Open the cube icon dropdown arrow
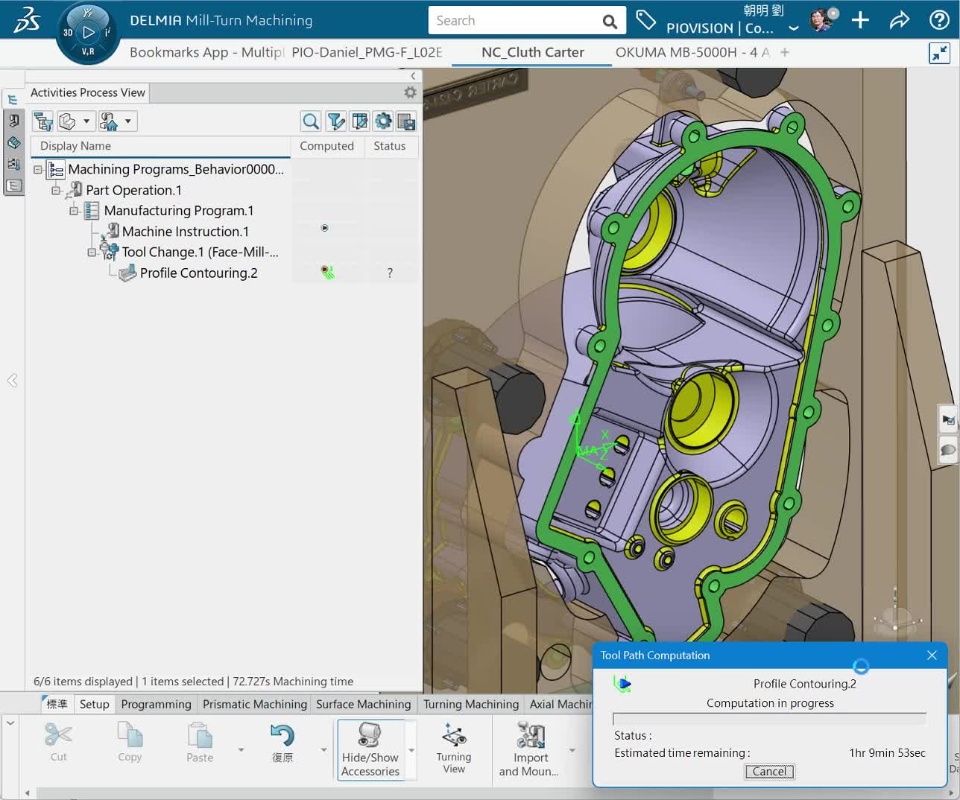Viewport: 960px width, 800px height. 86,121
